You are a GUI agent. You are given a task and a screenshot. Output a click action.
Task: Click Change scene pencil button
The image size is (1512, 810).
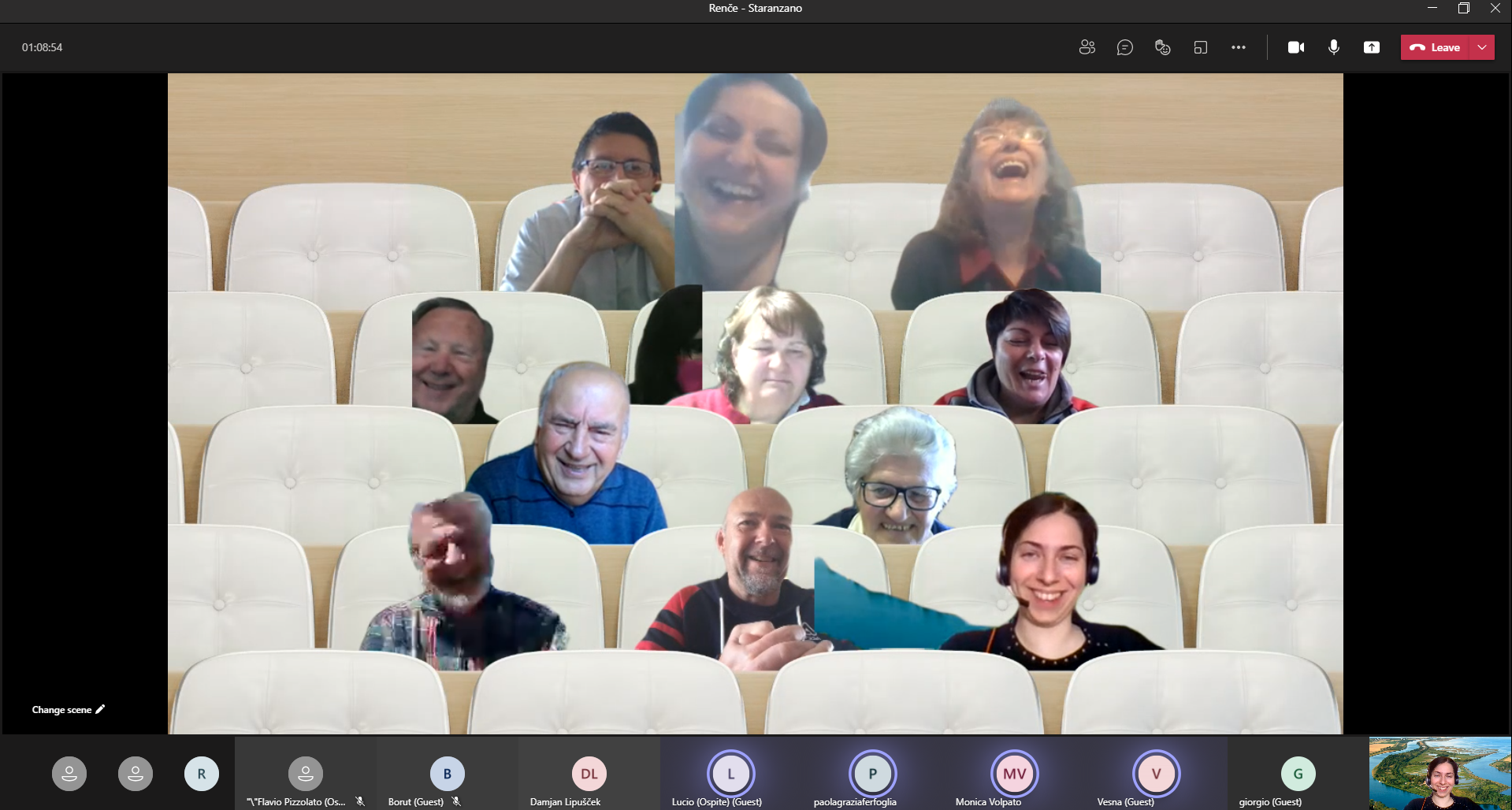[x=68, y=709]
